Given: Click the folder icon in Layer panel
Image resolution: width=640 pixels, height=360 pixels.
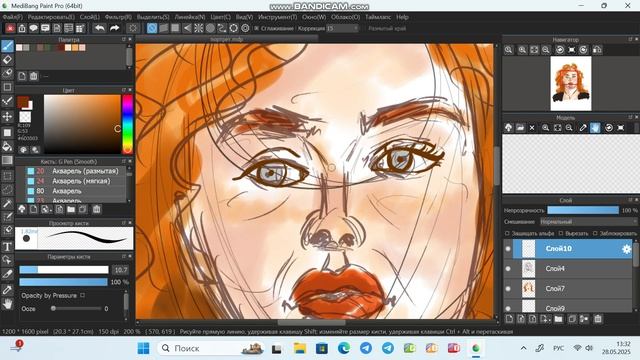Looking at the screenshot, I should tap(558, 319).
